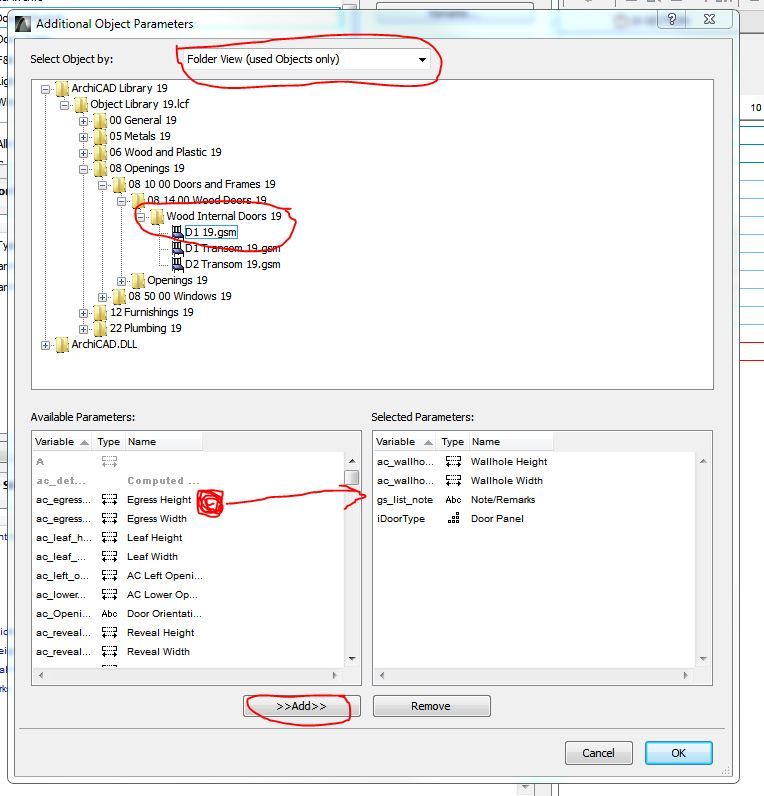The height and width of the screenshot is (796, 764).
Task: Click the D2 Transom 19.gsm door icon
Action: pos(177,264)
